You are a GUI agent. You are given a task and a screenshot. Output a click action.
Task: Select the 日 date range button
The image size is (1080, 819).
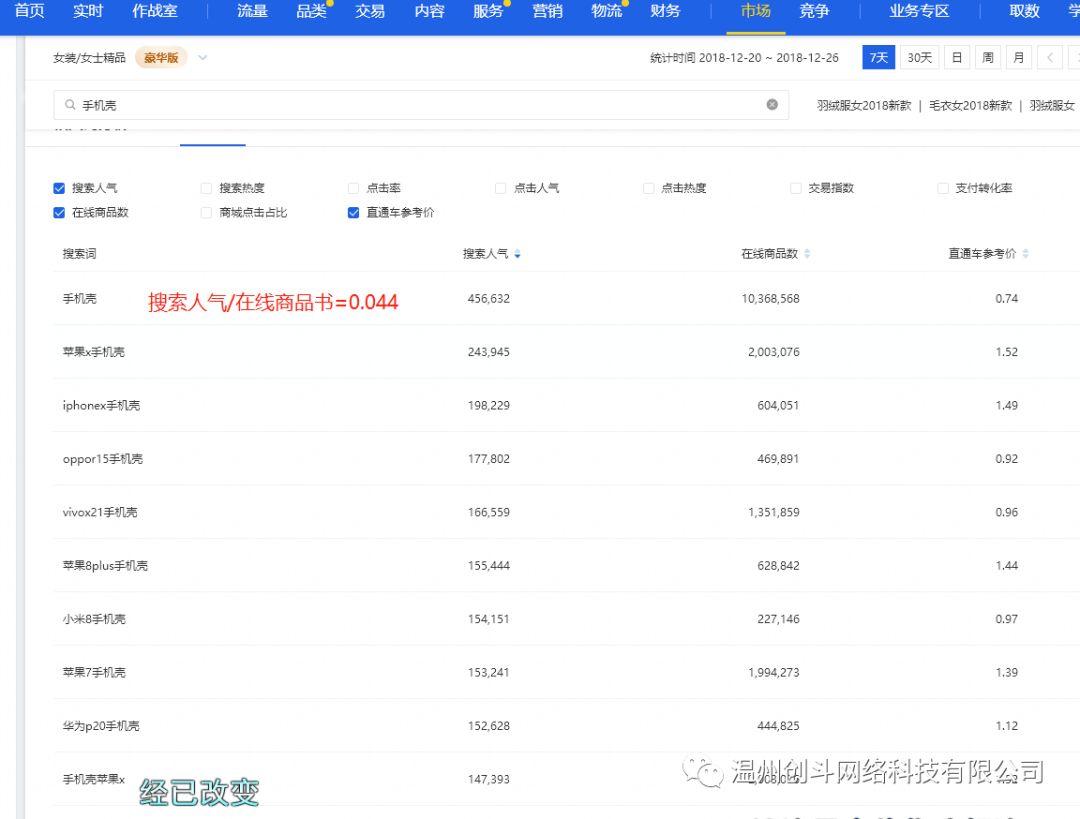coord(957,58)
